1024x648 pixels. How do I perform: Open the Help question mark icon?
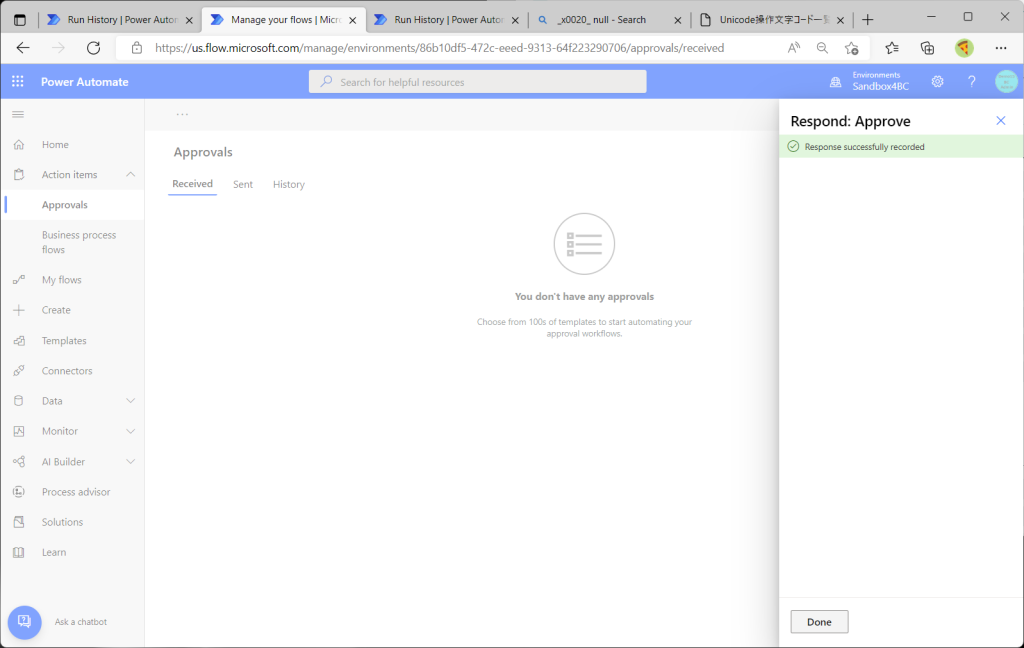point(972,82)
